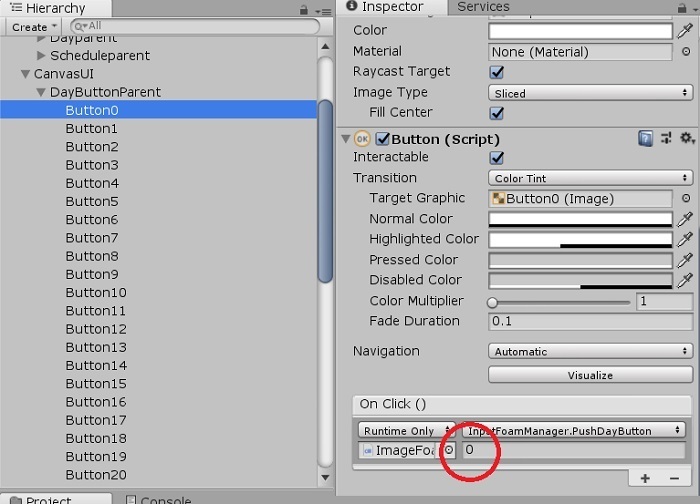Disable the Button (Script) component checkbox
Viewport: 700px width, 504px height.
point(383,139)
